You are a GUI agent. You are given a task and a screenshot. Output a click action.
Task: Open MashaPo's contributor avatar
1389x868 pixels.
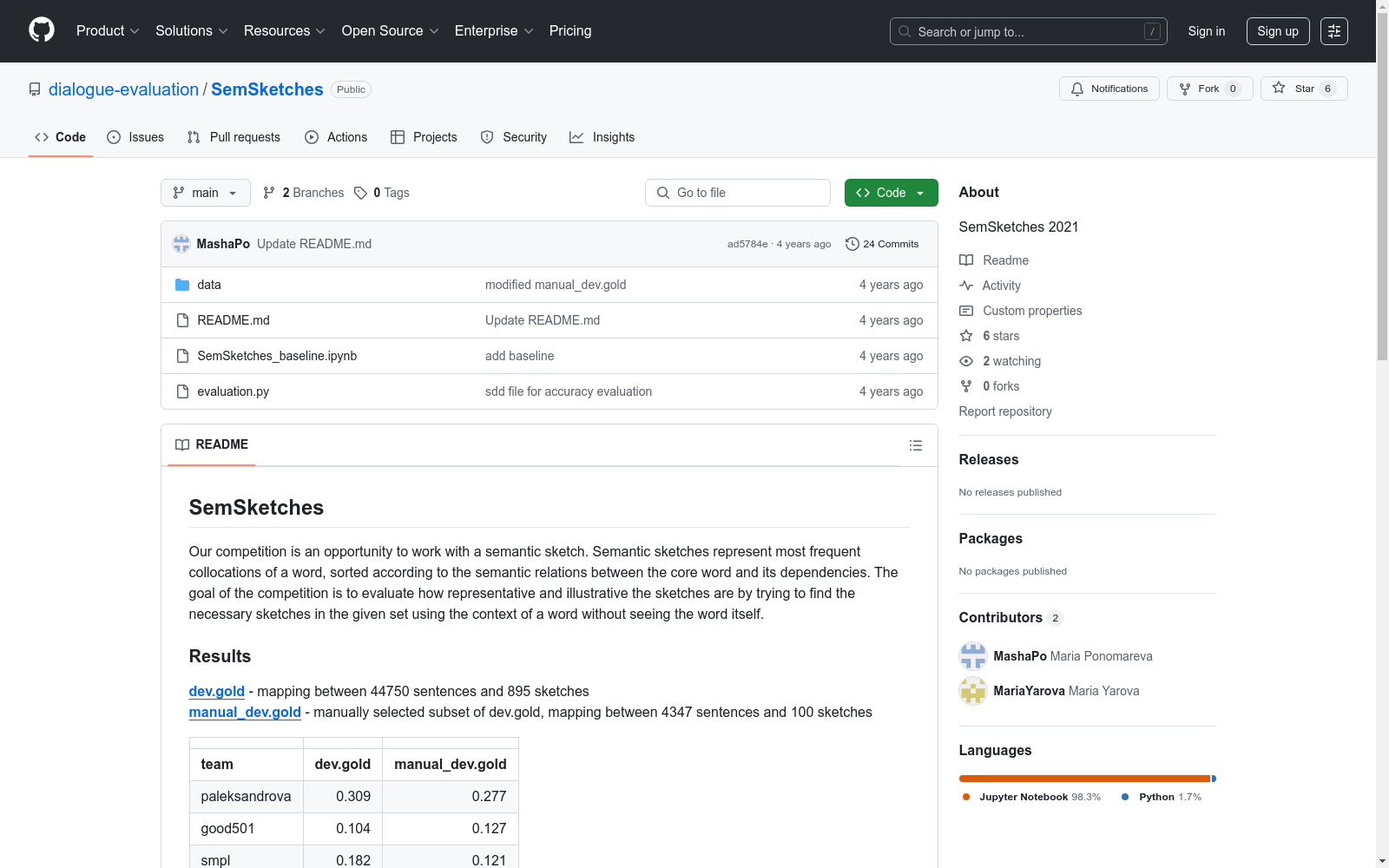coord(973,656)
